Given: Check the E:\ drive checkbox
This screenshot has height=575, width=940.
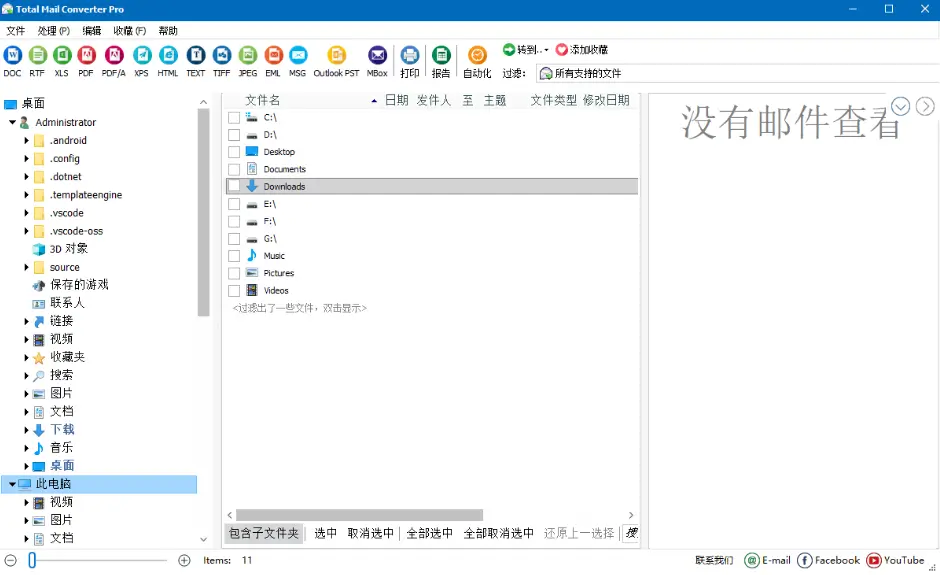Looking at the screenshot, I should 234,204.
